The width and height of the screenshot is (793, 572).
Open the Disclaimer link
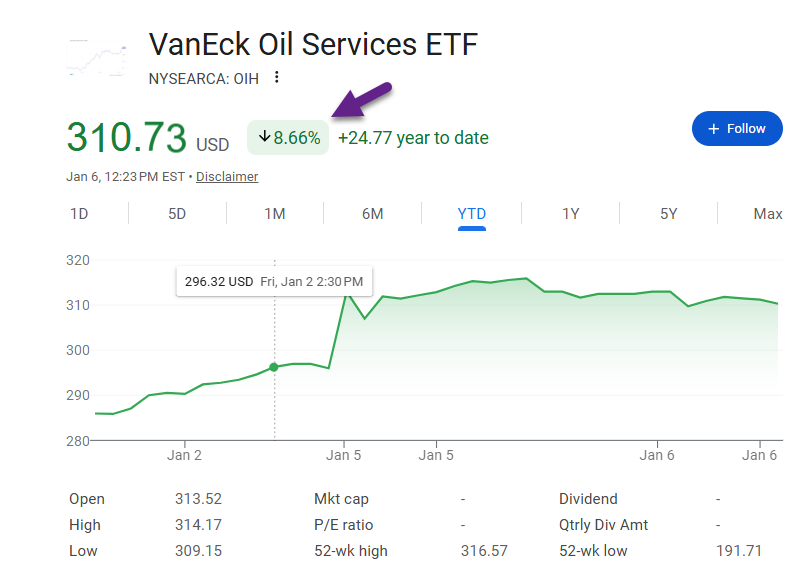[227, 177]
